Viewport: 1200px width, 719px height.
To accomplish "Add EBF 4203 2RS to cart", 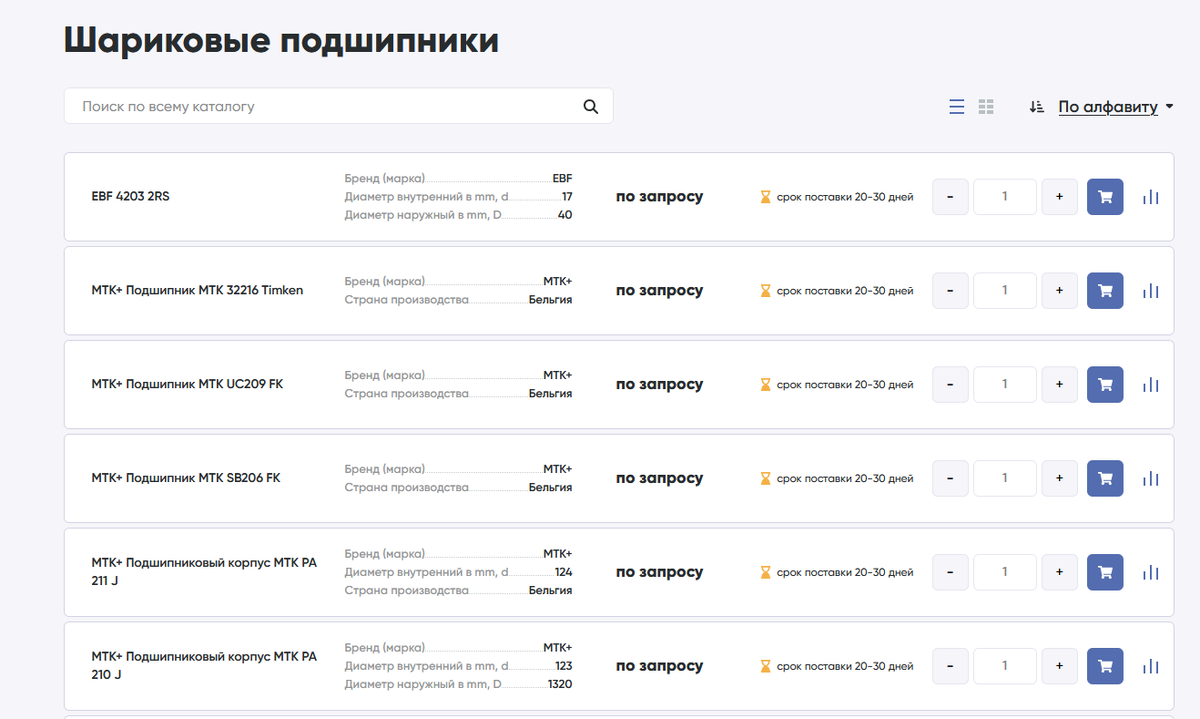I will point(1105,197).
